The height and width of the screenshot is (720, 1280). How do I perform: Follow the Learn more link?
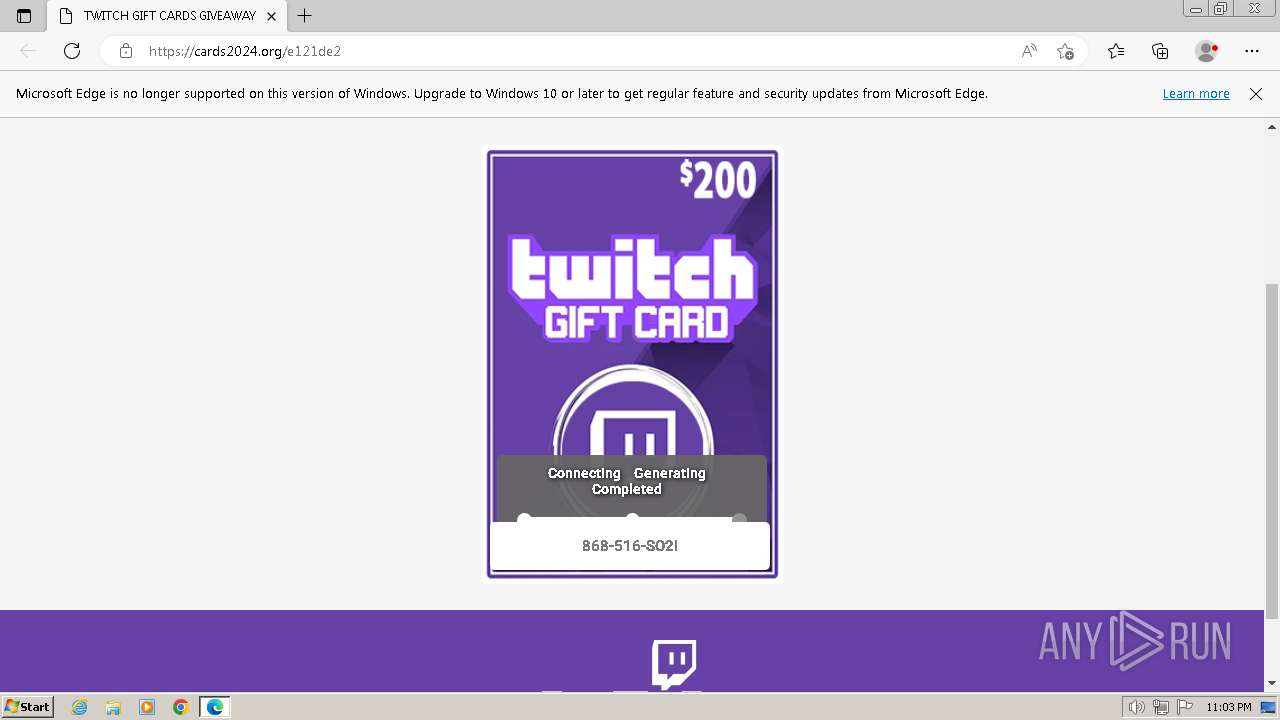[x=1196, y=94]
